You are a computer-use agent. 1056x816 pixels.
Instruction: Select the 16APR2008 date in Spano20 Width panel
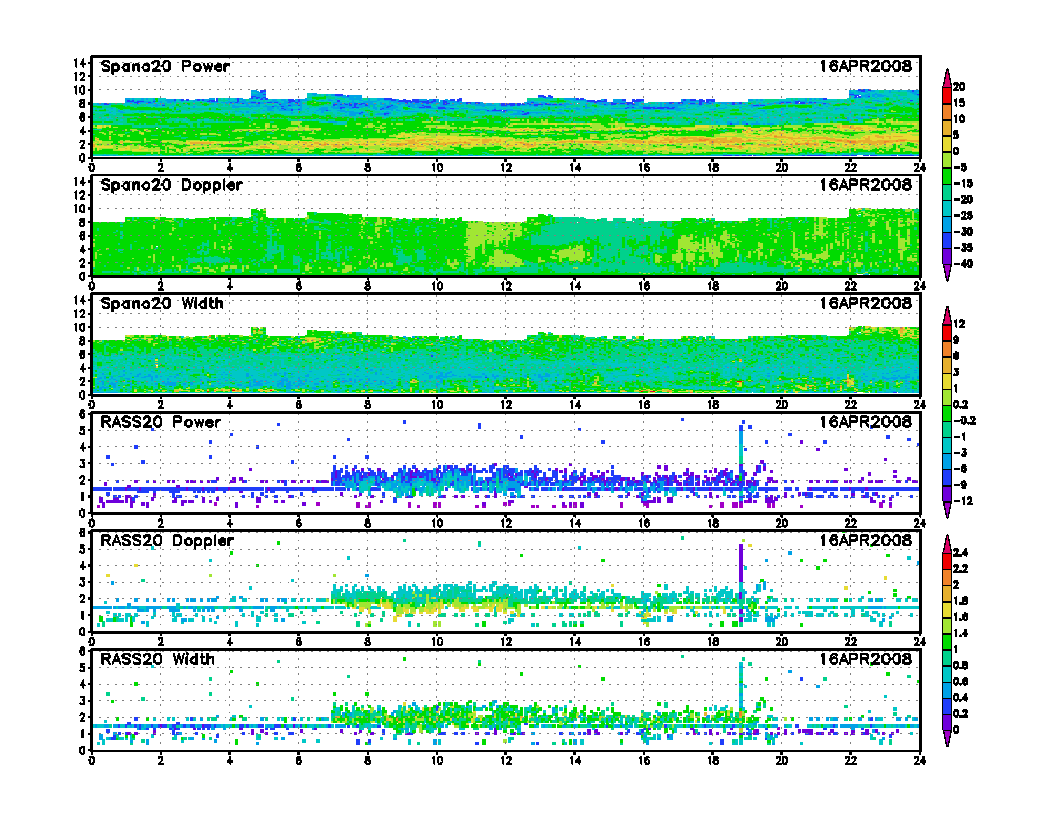point(865,303)
